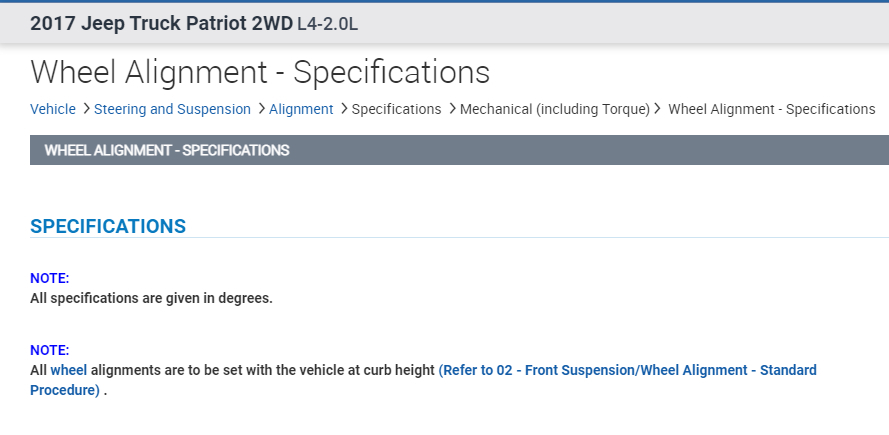Click the Wheel Alignment - Specifications breadcrumb
Image resolution: width=889 pixels, height=435 pixels.
point(771,109)
